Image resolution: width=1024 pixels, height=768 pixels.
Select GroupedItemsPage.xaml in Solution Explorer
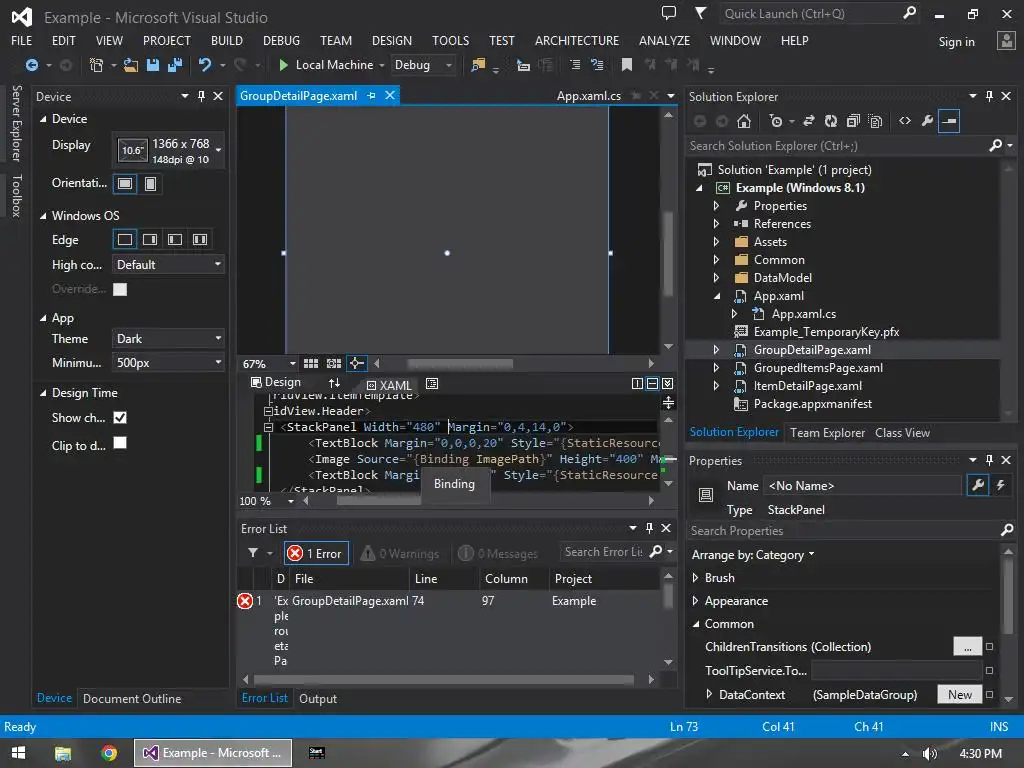pos(818,368)
